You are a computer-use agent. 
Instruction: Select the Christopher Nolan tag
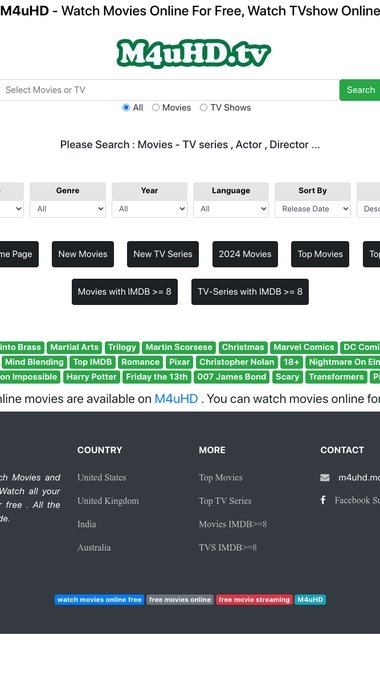point(237,362)
